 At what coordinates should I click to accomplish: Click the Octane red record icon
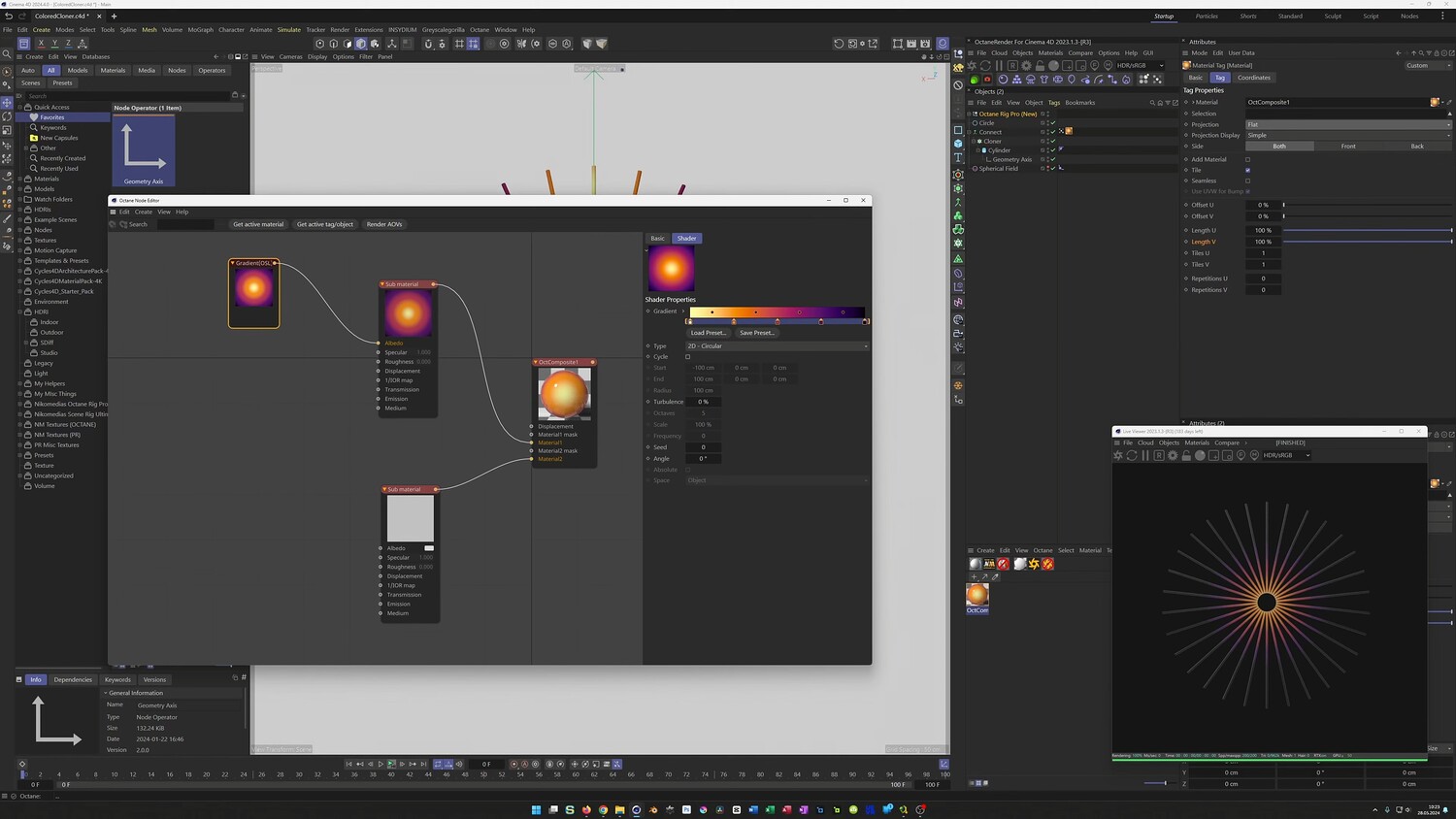[x=987, y=80]
